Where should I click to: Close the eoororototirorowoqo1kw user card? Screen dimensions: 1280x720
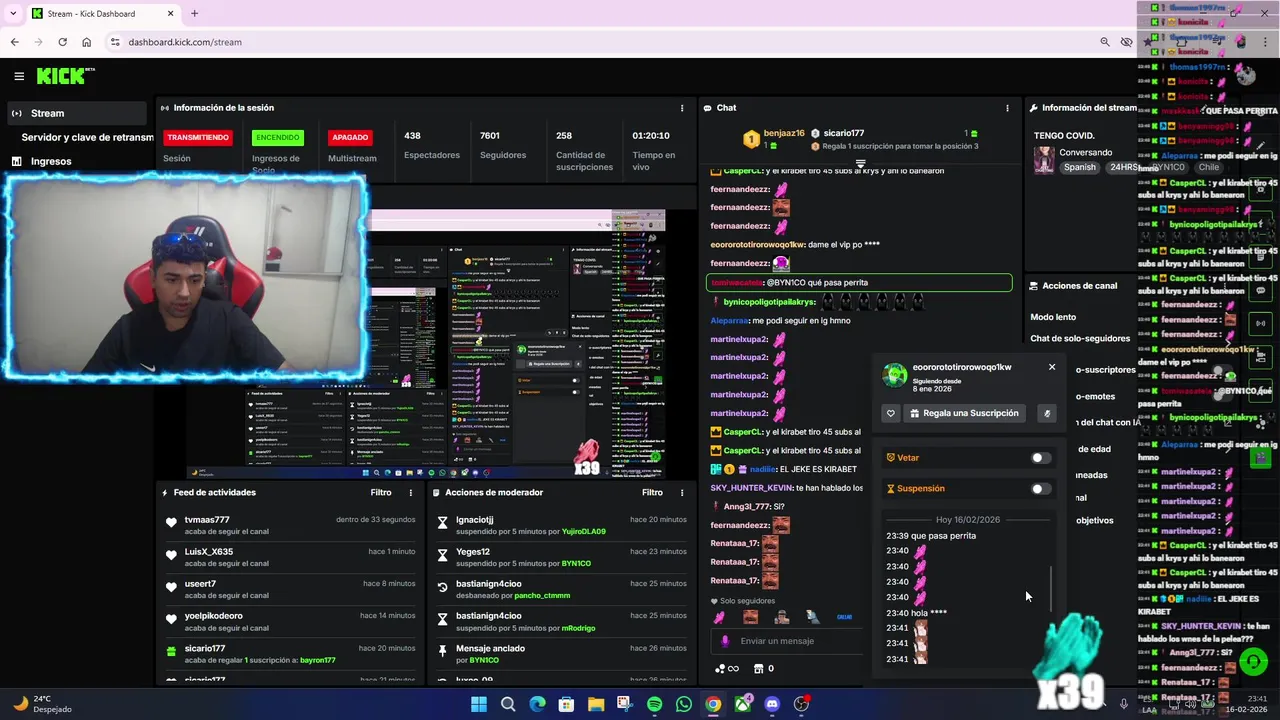1052,367
